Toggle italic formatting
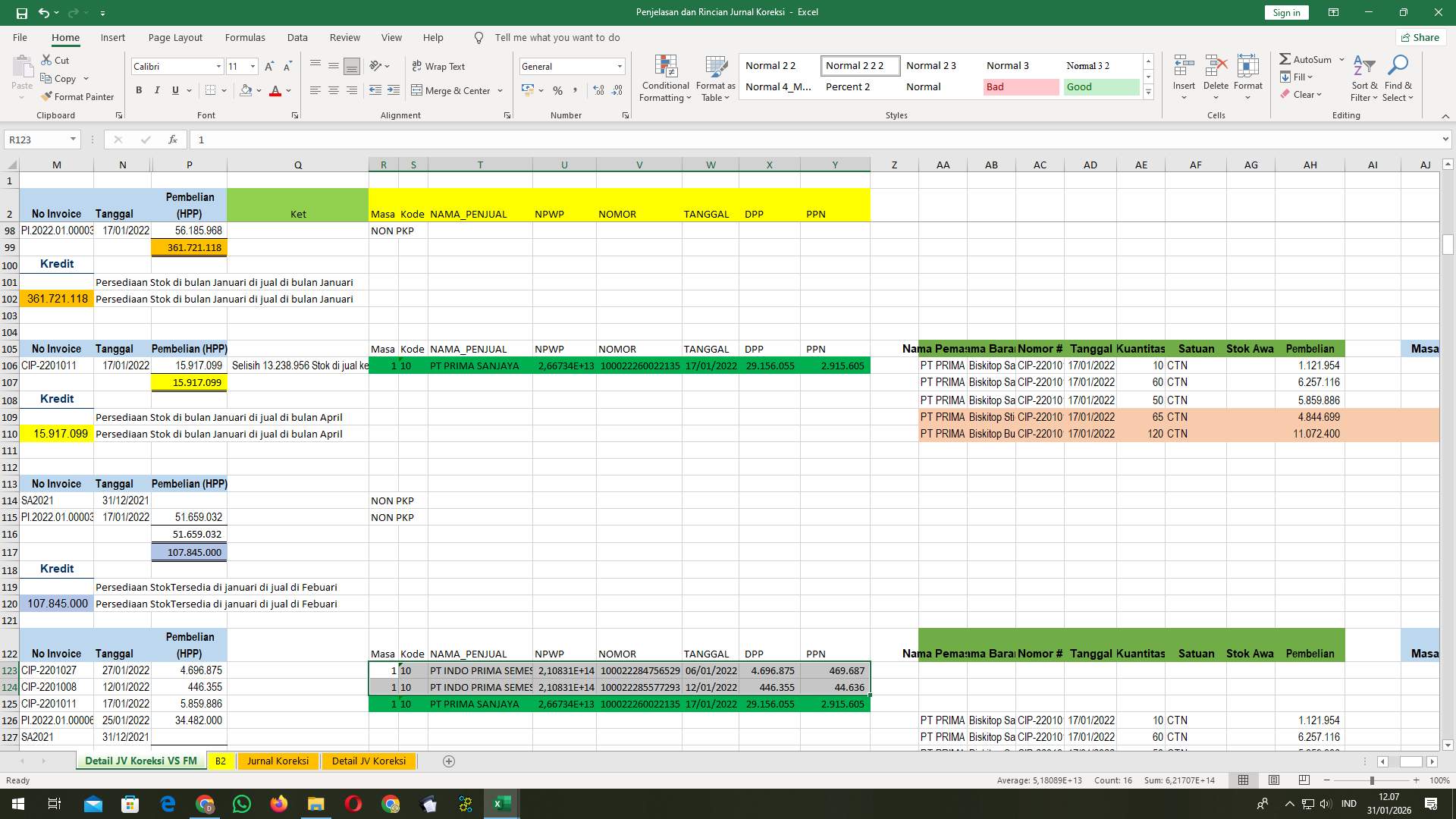Viewport: 1456px width, 819px height. 157,89
